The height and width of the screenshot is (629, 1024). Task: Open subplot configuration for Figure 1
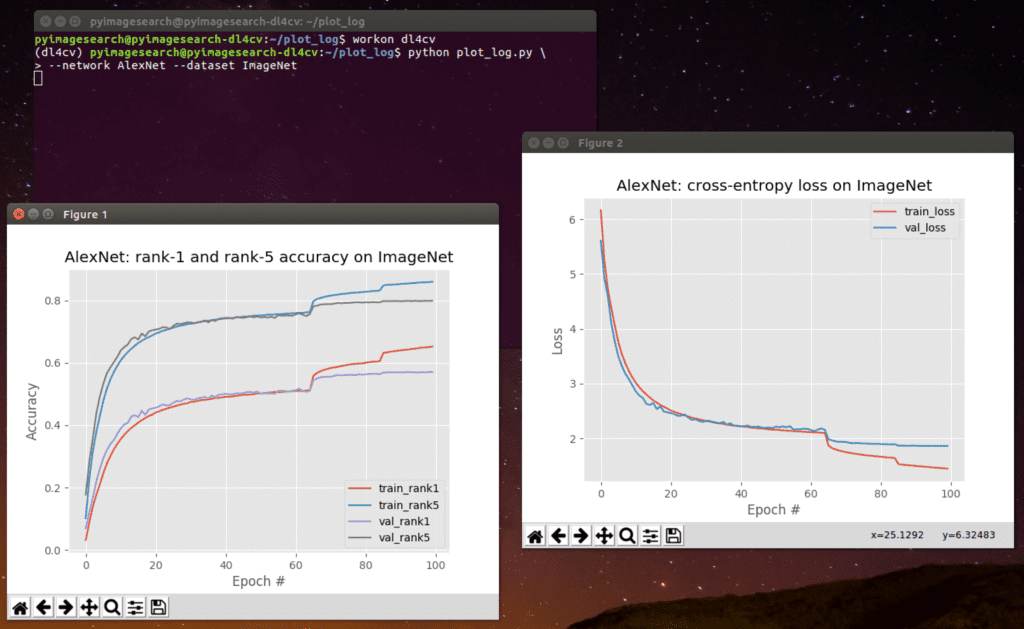point(134,607)
